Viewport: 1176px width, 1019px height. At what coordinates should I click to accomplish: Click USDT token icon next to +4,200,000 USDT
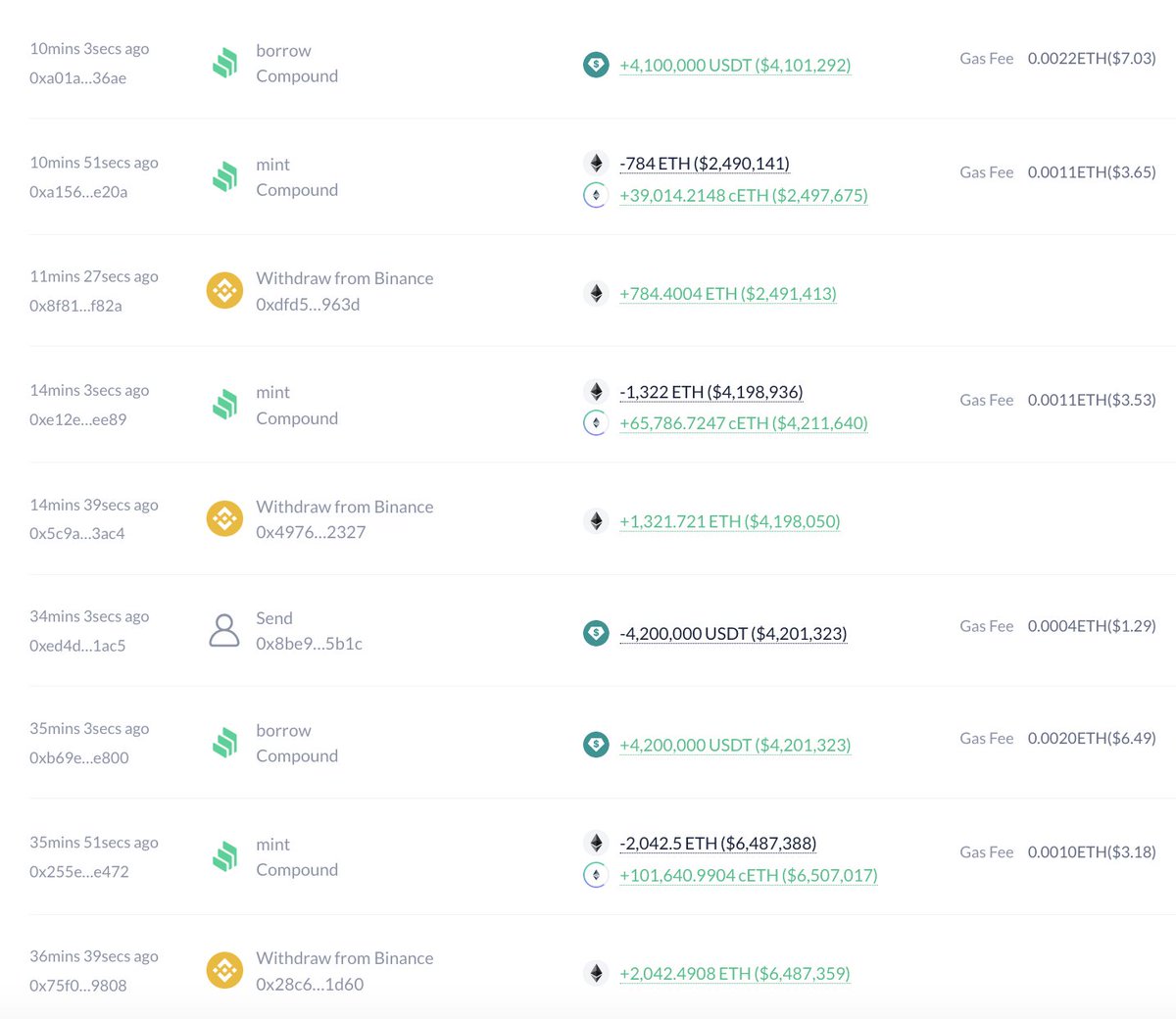click(596, 746)
